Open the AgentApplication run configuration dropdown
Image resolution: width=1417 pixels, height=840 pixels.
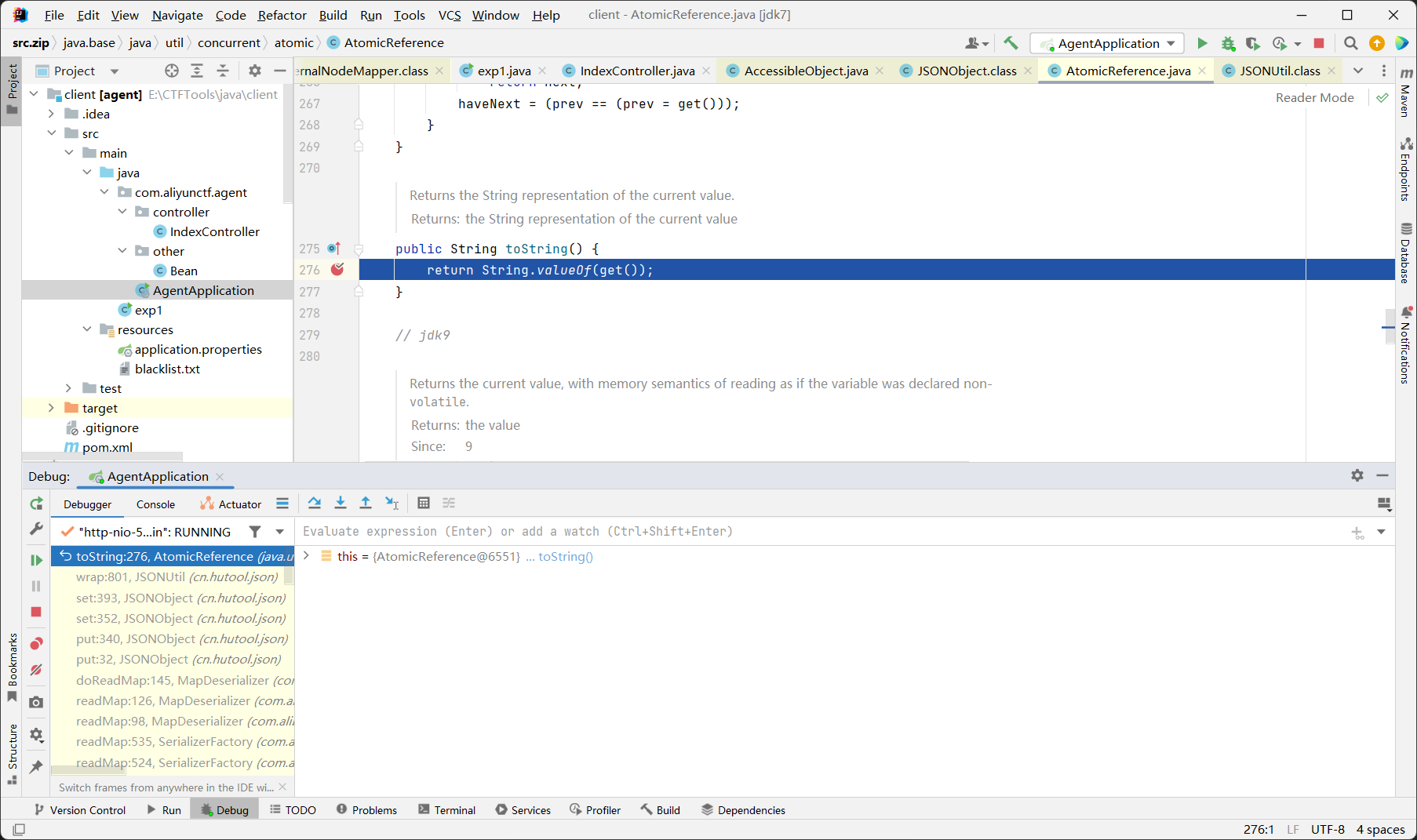pos(1108,43)
